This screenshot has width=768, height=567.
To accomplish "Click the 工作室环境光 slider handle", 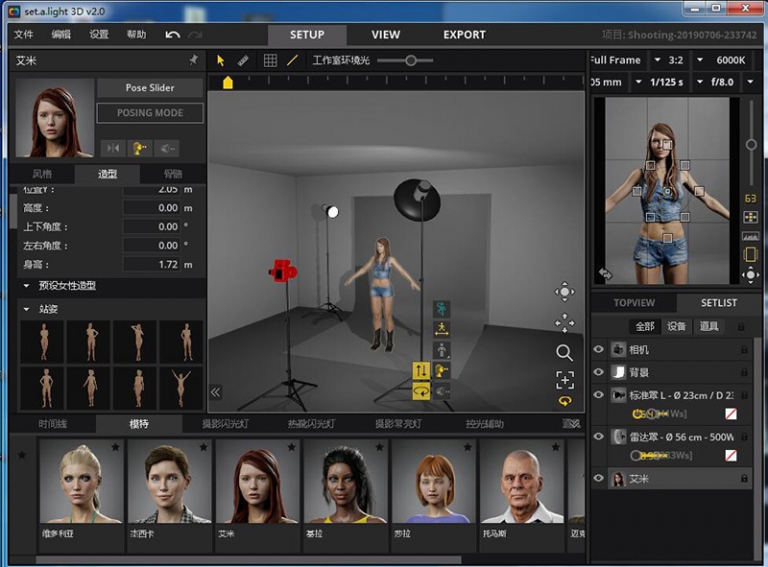I will (411, 60).
